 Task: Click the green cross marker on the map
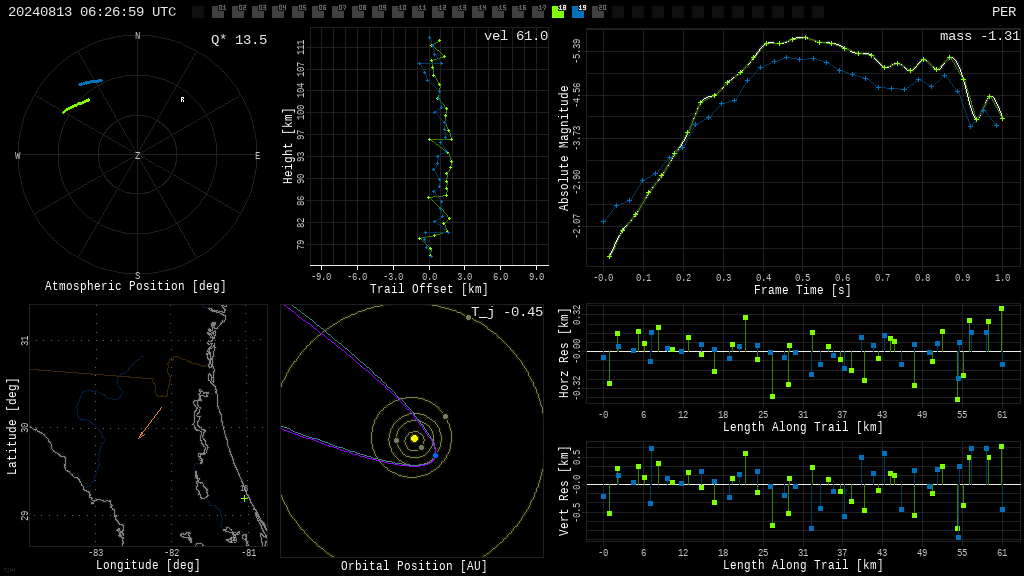[x=244, y=498]
